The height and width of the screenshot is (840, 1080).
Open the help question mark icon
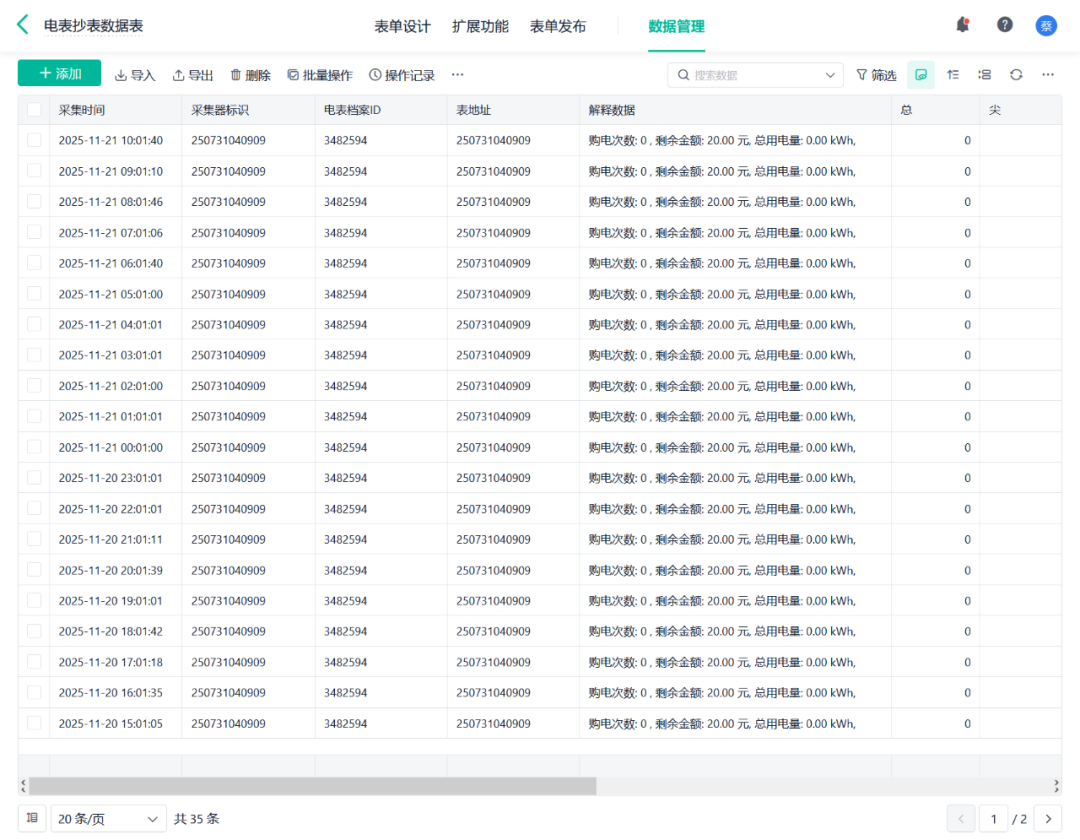(x=1004, y=25)
